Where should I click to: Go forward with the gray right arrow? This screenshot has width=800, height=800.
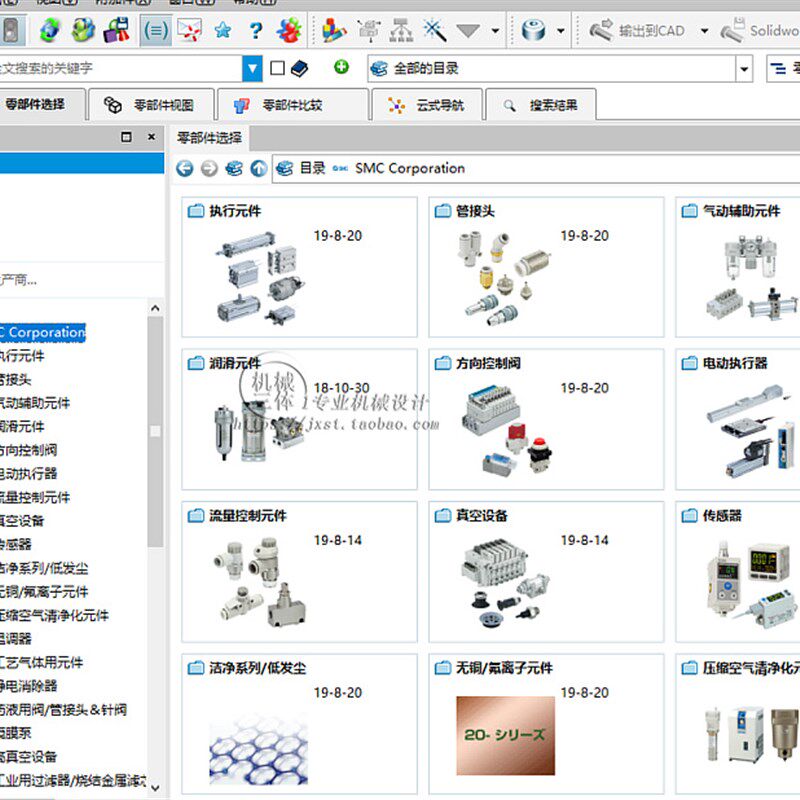tap(209, 168)
